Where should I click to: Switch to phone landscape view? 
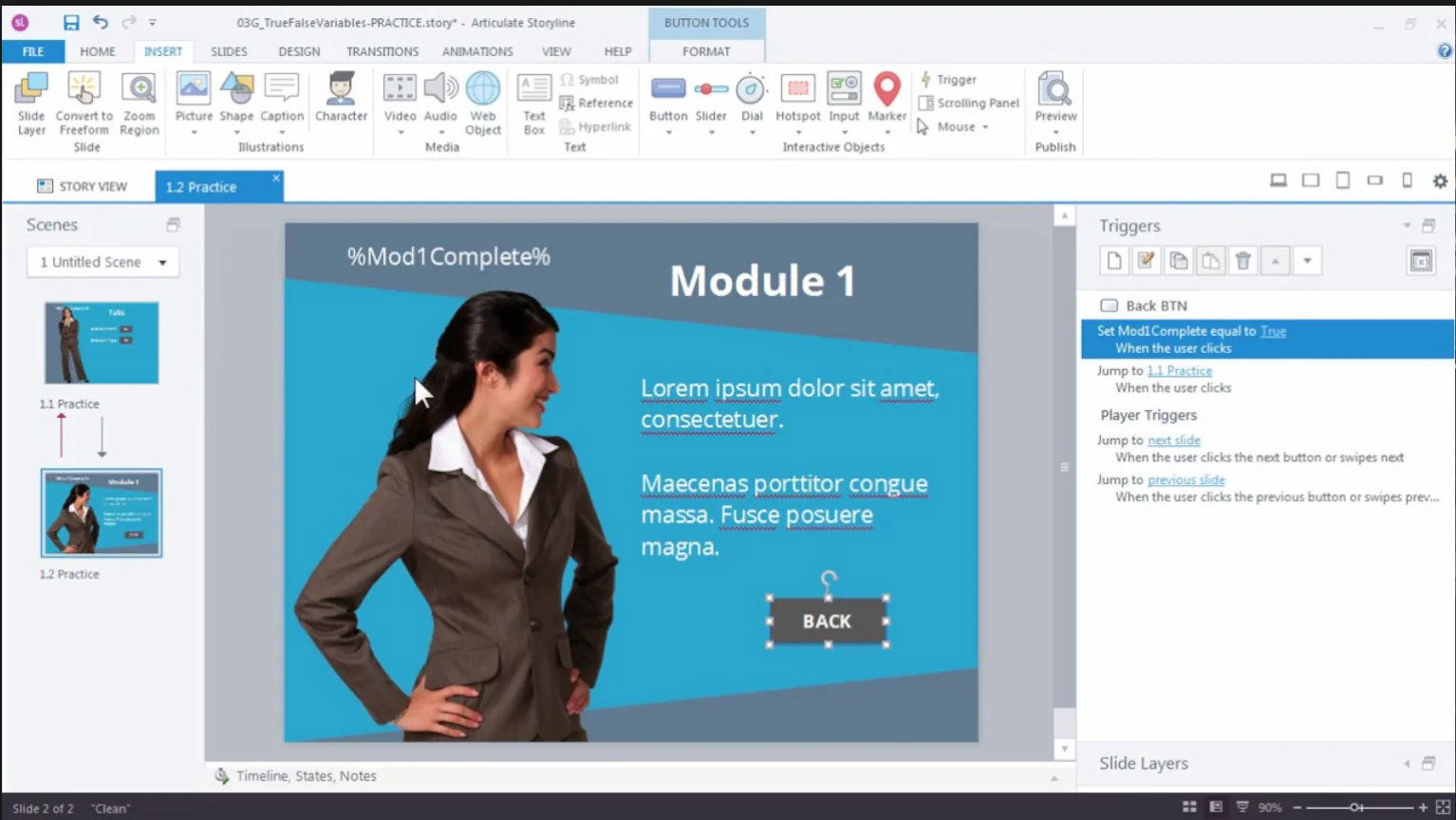1375,180
